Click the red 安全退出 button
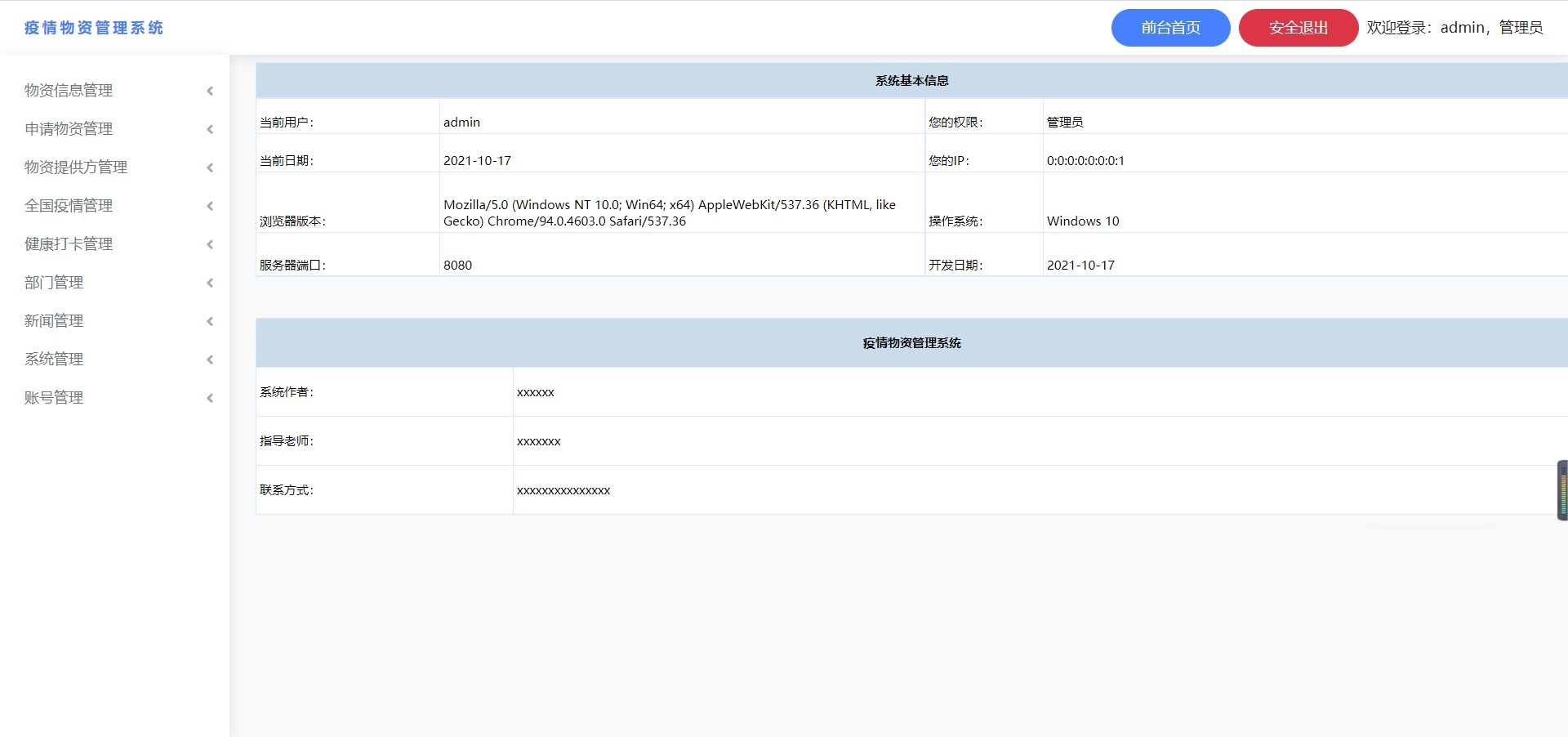Screen dimensions: 1568x737 (1298, 28)
